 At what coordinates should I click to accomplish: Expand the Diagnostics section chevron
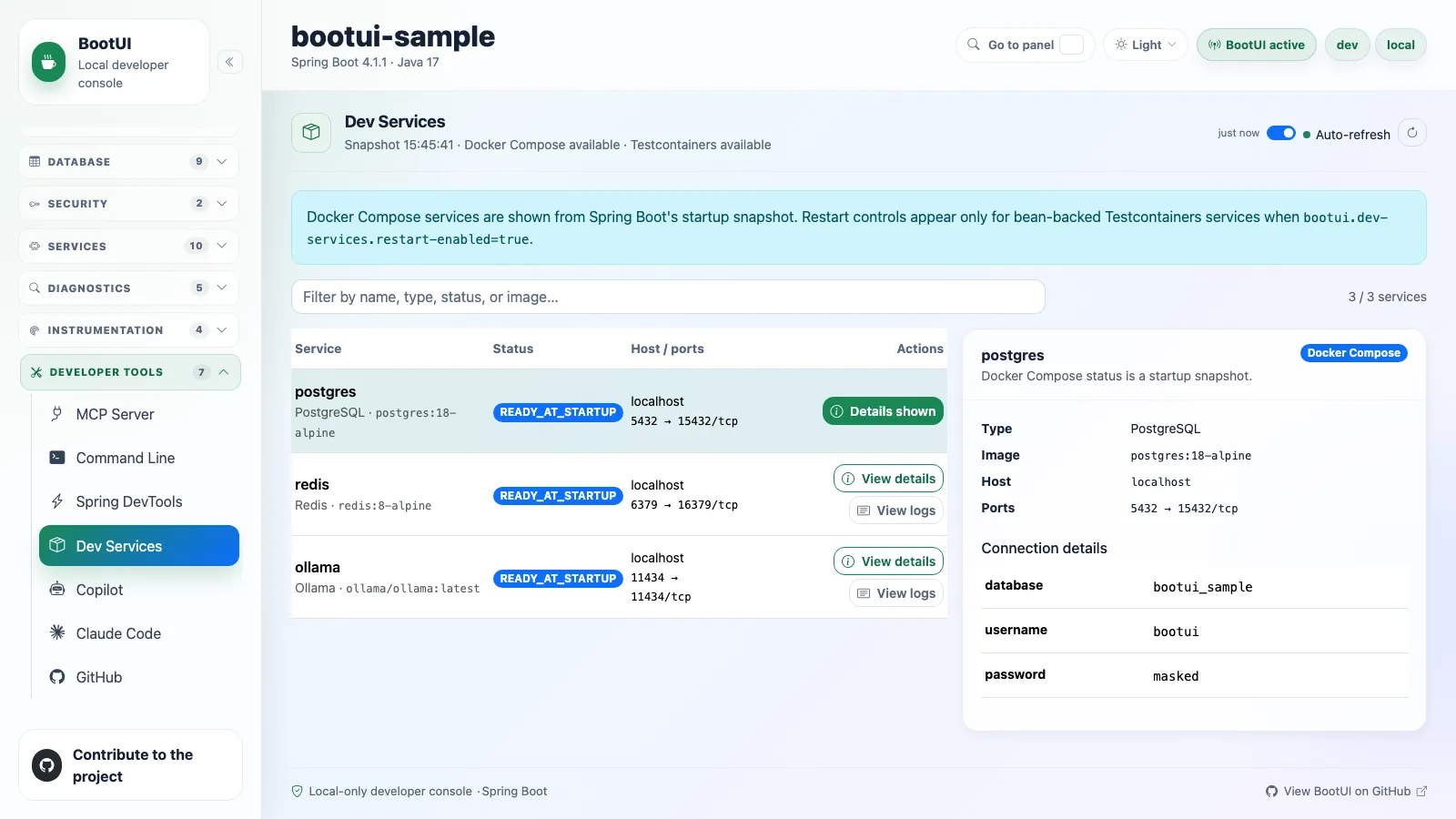click(222, 288)
